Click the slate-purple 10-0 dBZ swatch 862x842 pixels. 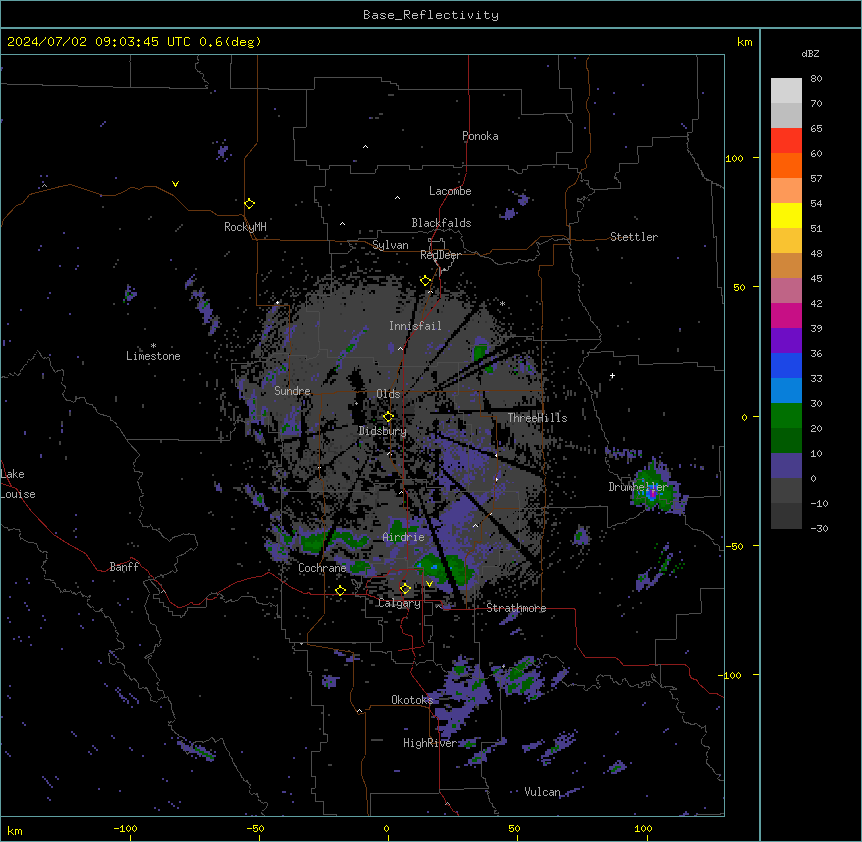click(786, 466)
